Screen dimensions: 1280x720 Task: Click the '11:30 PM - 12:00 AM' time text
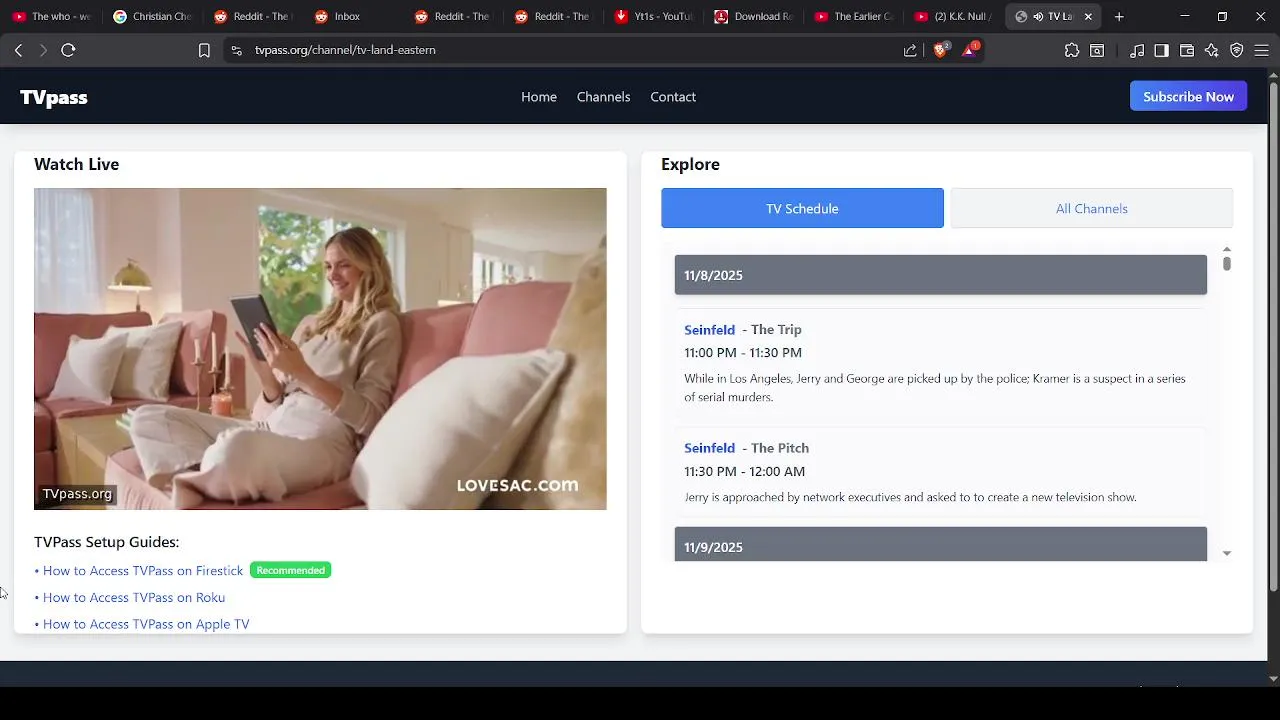pyautogui.click(x=744, y=471)
